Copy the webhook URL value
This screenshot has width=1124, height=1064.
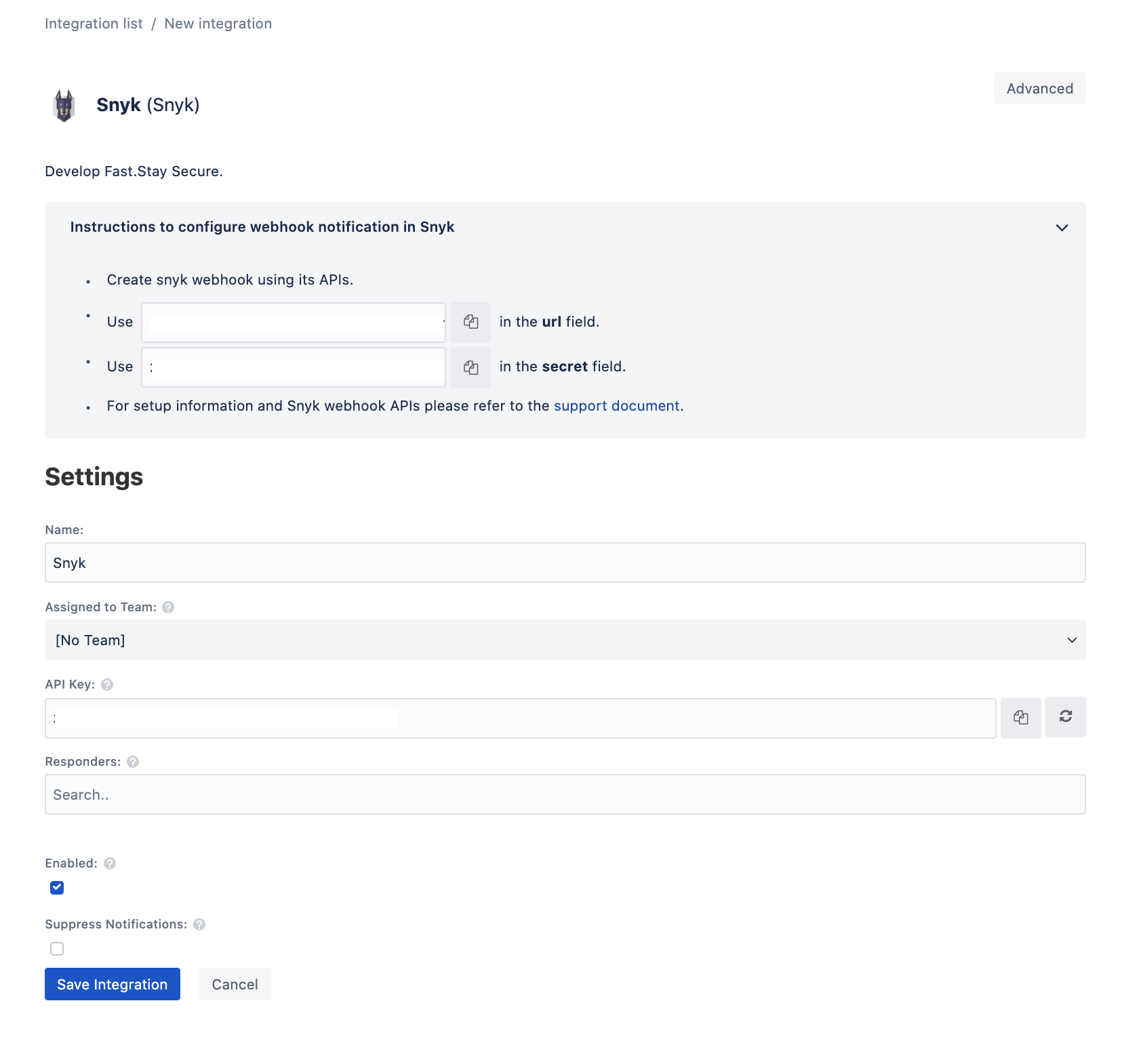coord(470,322)
